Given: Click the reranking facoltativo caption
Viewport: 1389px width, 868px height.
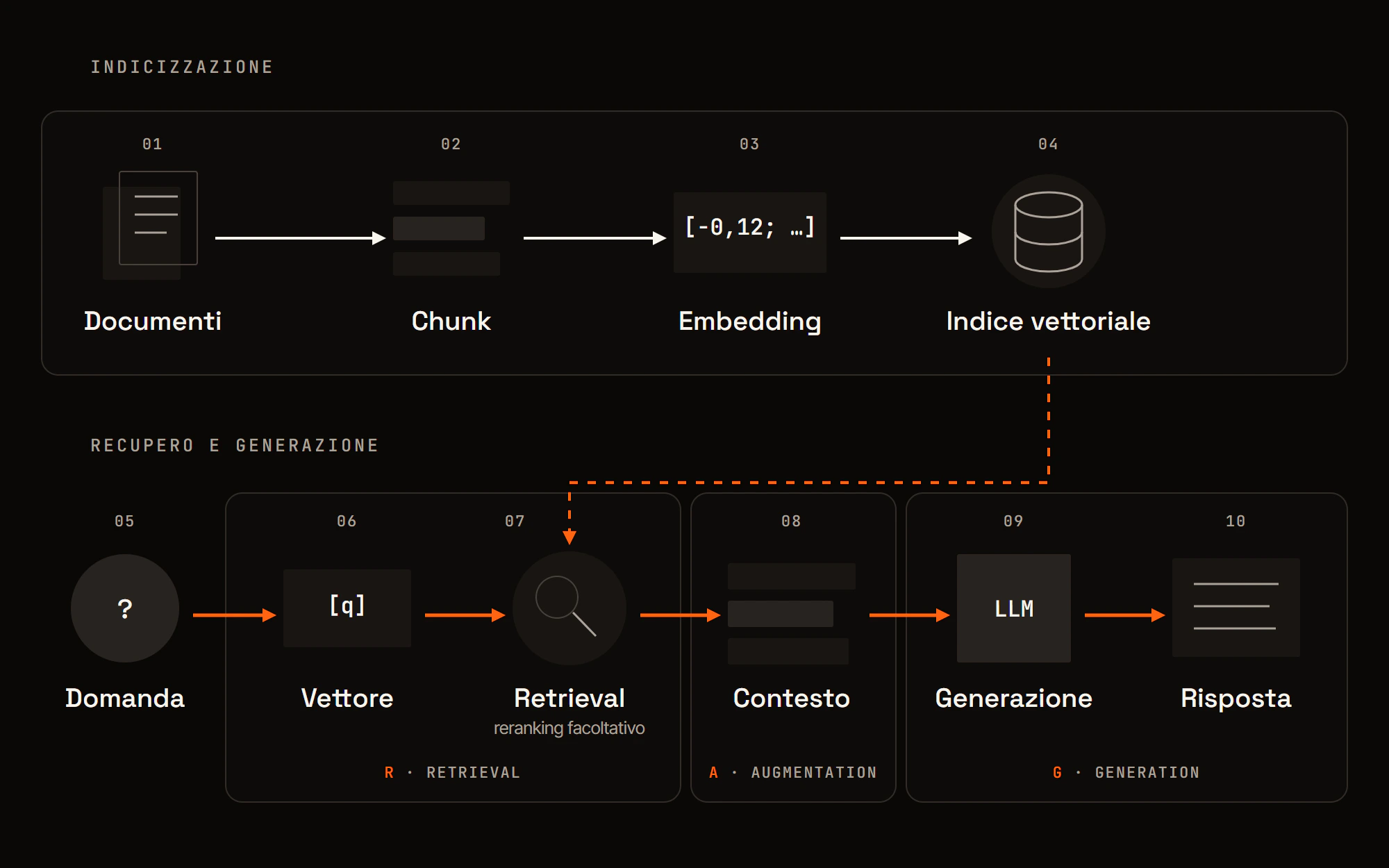Looking at the screenshot, I should pyautogui.click(x=569, y=728).
